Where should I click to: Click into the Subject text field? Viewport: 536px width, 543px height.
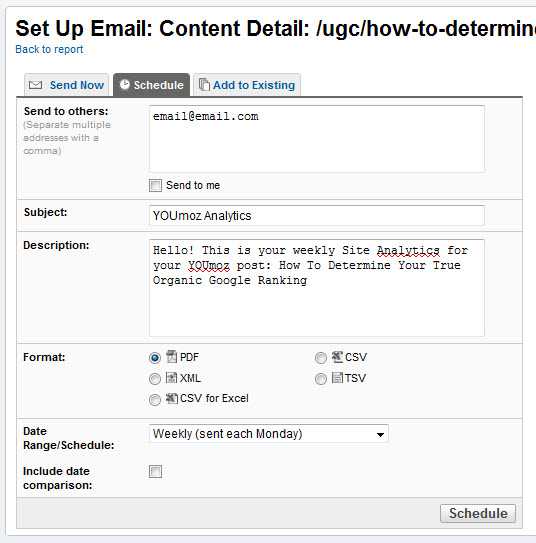(x=317, y=215)
